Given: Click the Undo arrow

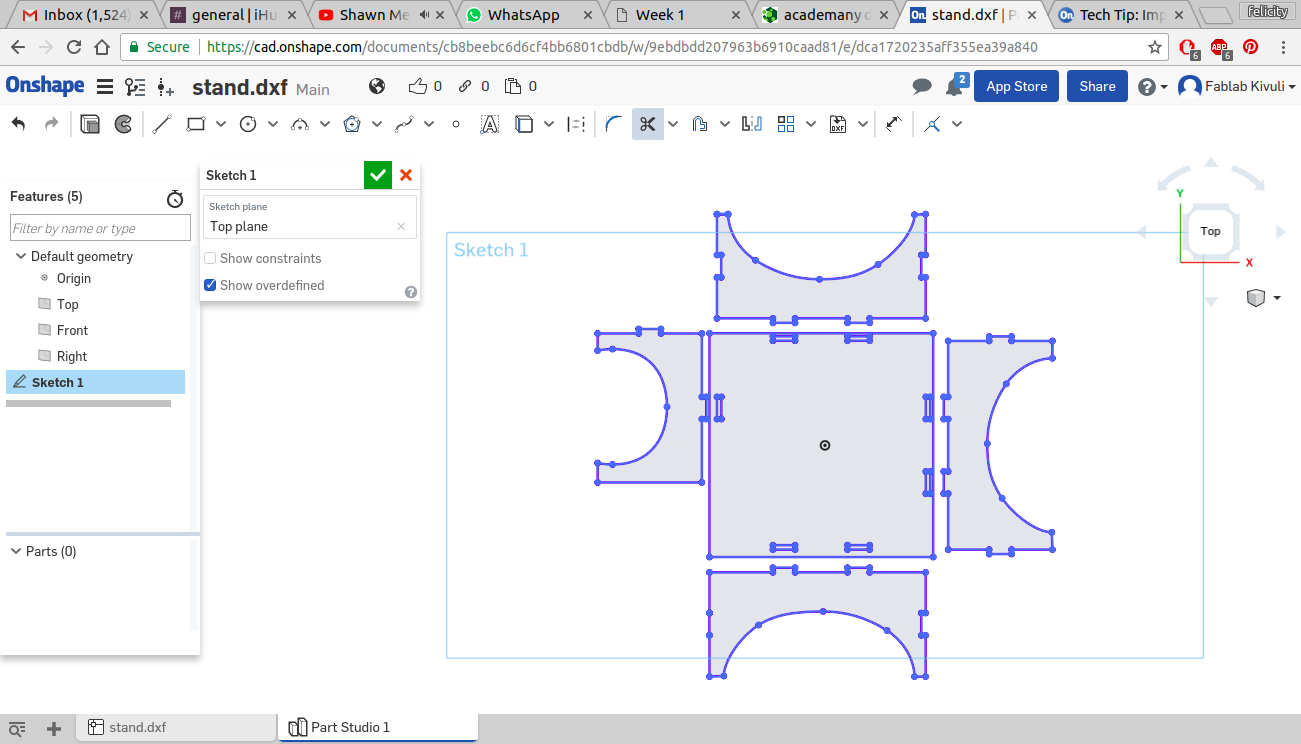Looking at the screenshot, I should (19, 124).
